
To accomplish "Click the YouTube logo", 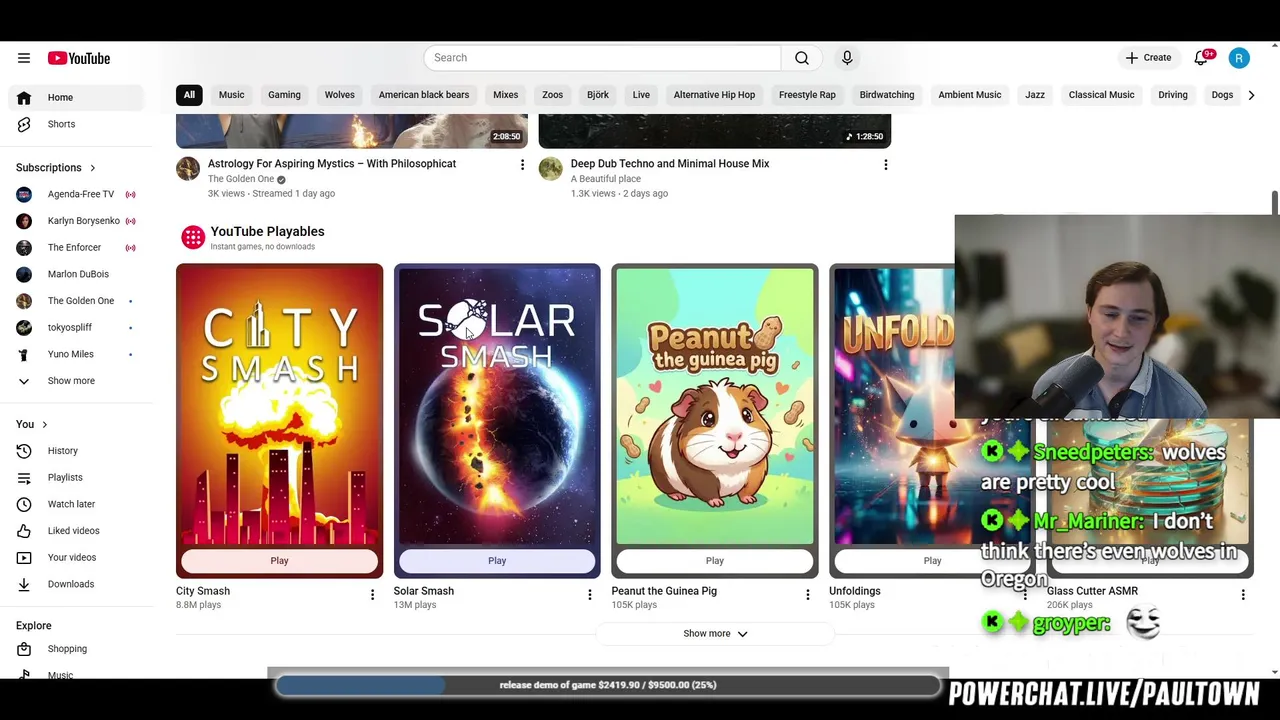I will click(x=78, y=58).
